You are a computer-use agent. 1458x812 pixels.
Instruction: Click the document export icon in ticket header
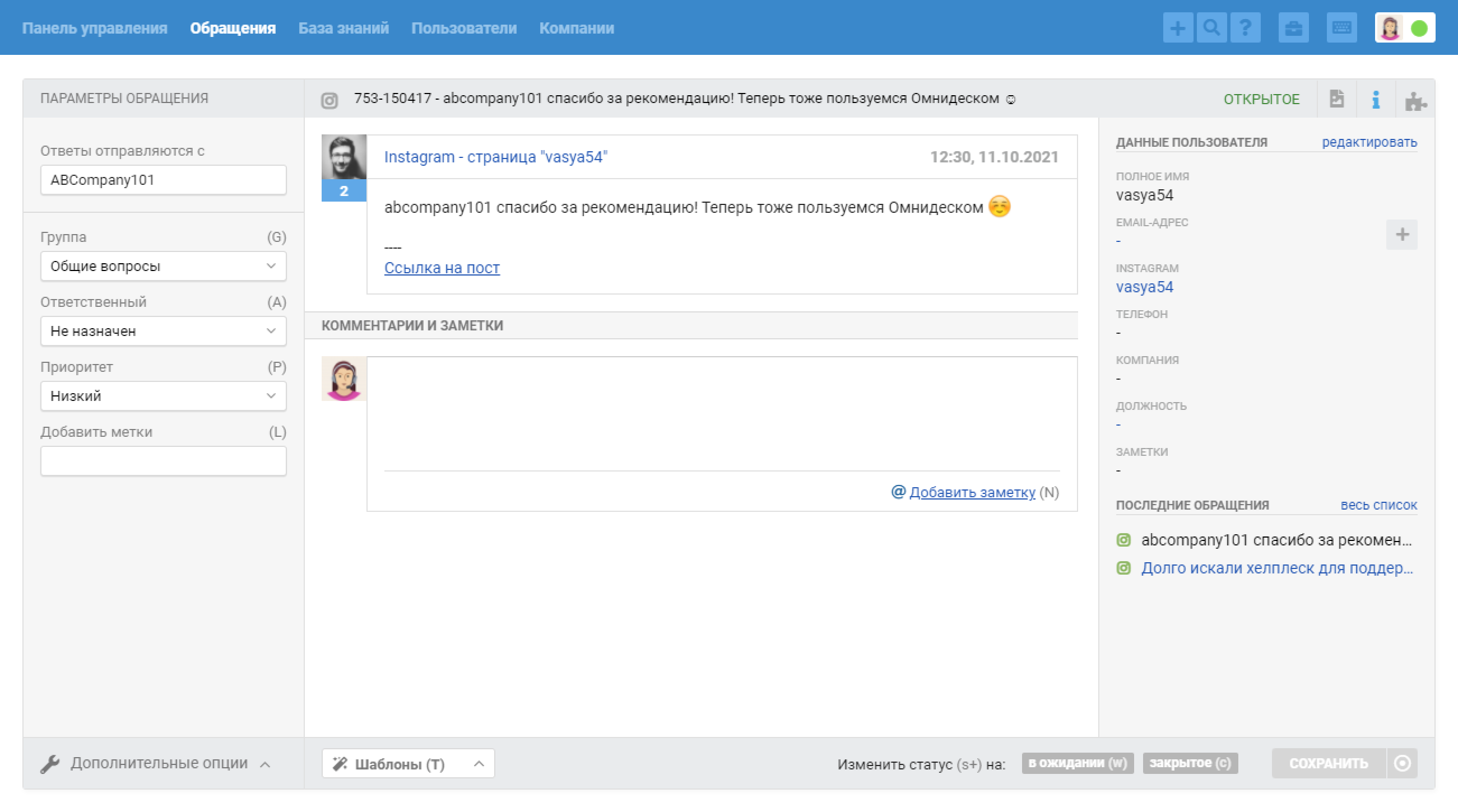coord(1337,99)
